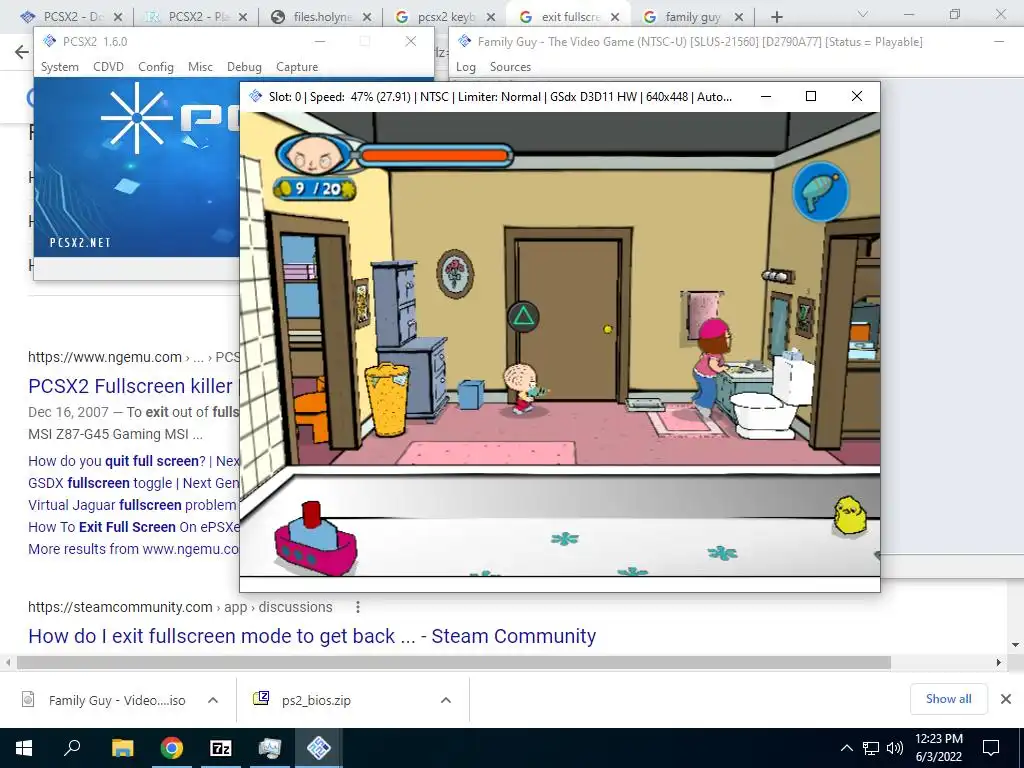Open the Sources menu in console window

pyautogui.click(x=510, y=67)
